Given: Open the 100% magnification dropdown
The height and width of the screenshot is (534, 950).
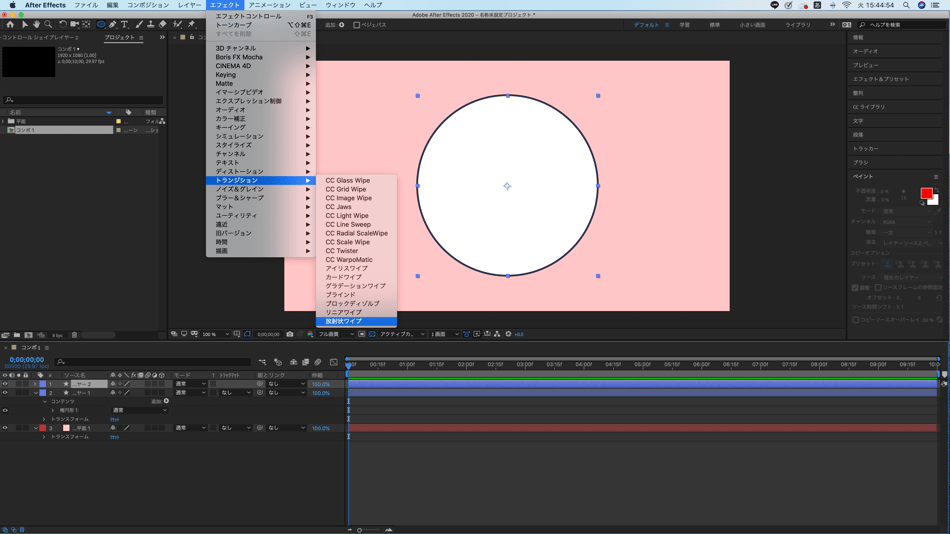Looking at the screenshot, I should [214, 334].
